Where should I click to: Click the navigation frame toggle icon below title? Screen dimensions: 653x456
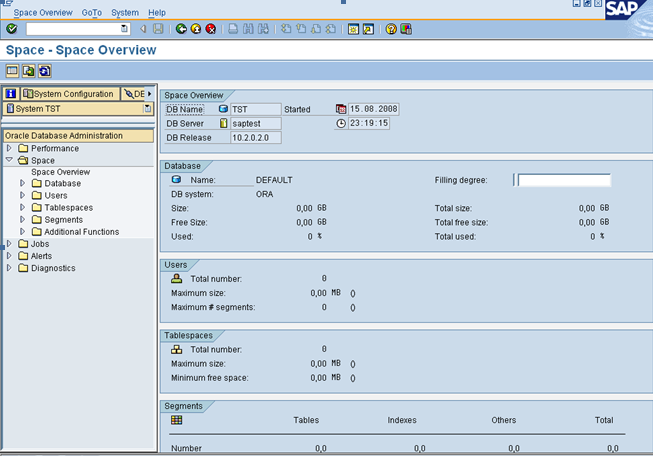click(12, 71)
